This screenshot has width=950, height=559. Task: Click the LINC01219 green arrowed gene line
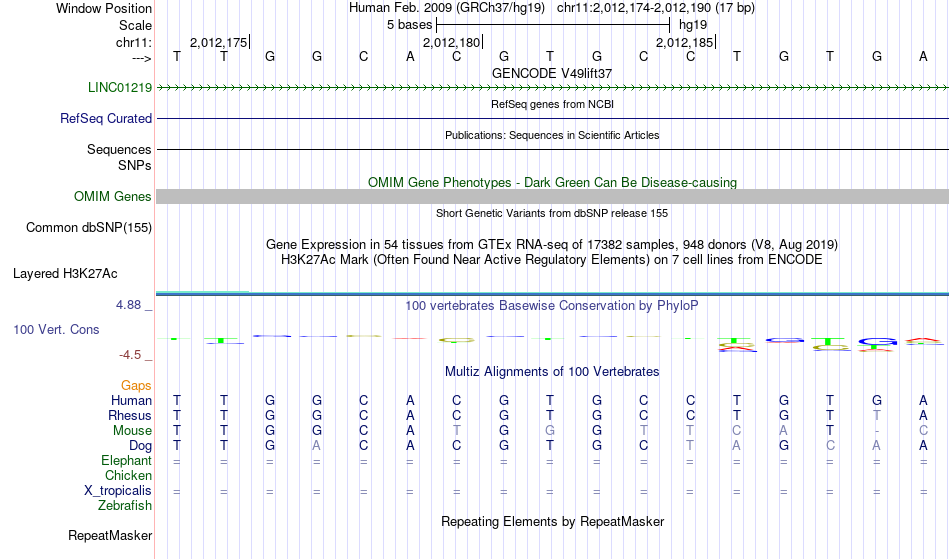552,88
